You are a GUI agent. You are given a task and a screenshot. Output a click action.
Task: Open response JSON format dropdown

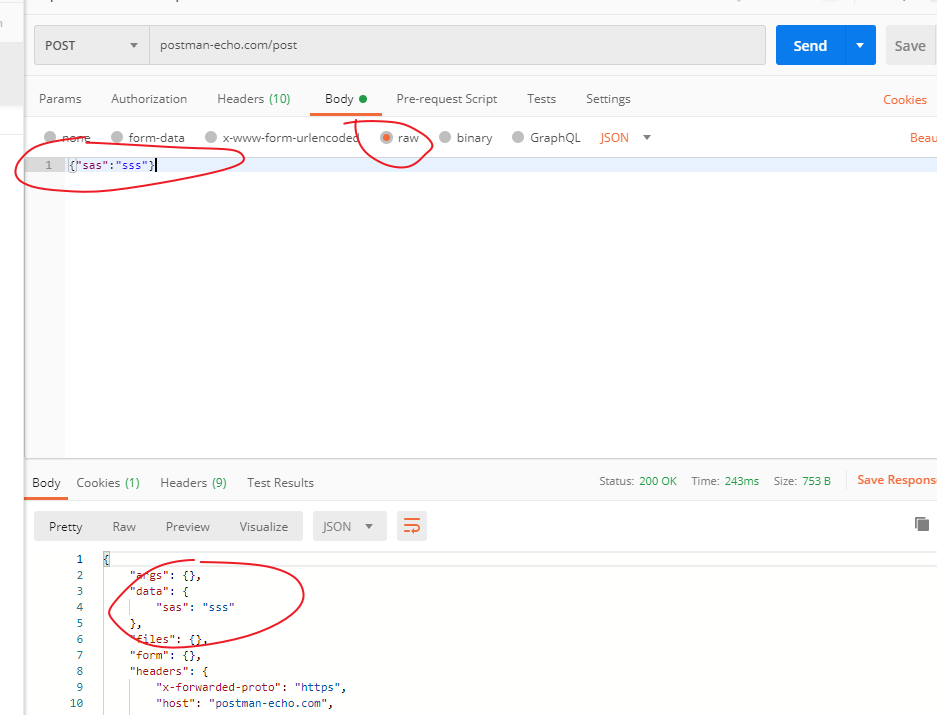coord(349,526)
